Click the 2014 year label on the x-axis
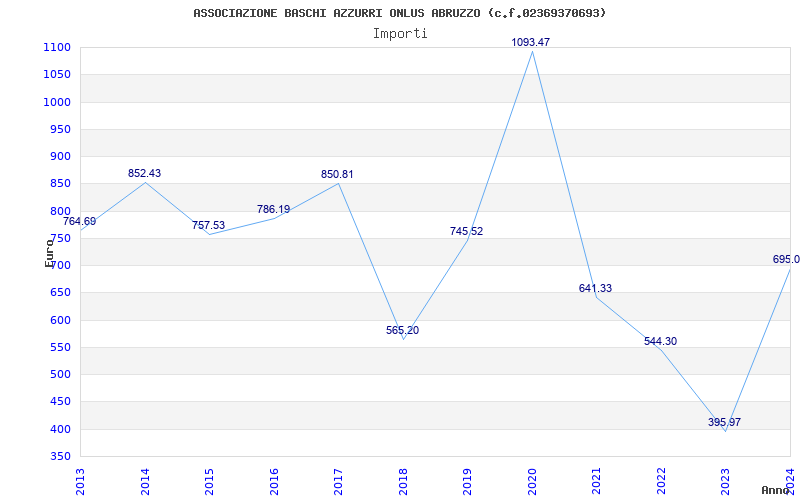Image resolution: width=800 pixels, height=500 pixels. point(145,481)
